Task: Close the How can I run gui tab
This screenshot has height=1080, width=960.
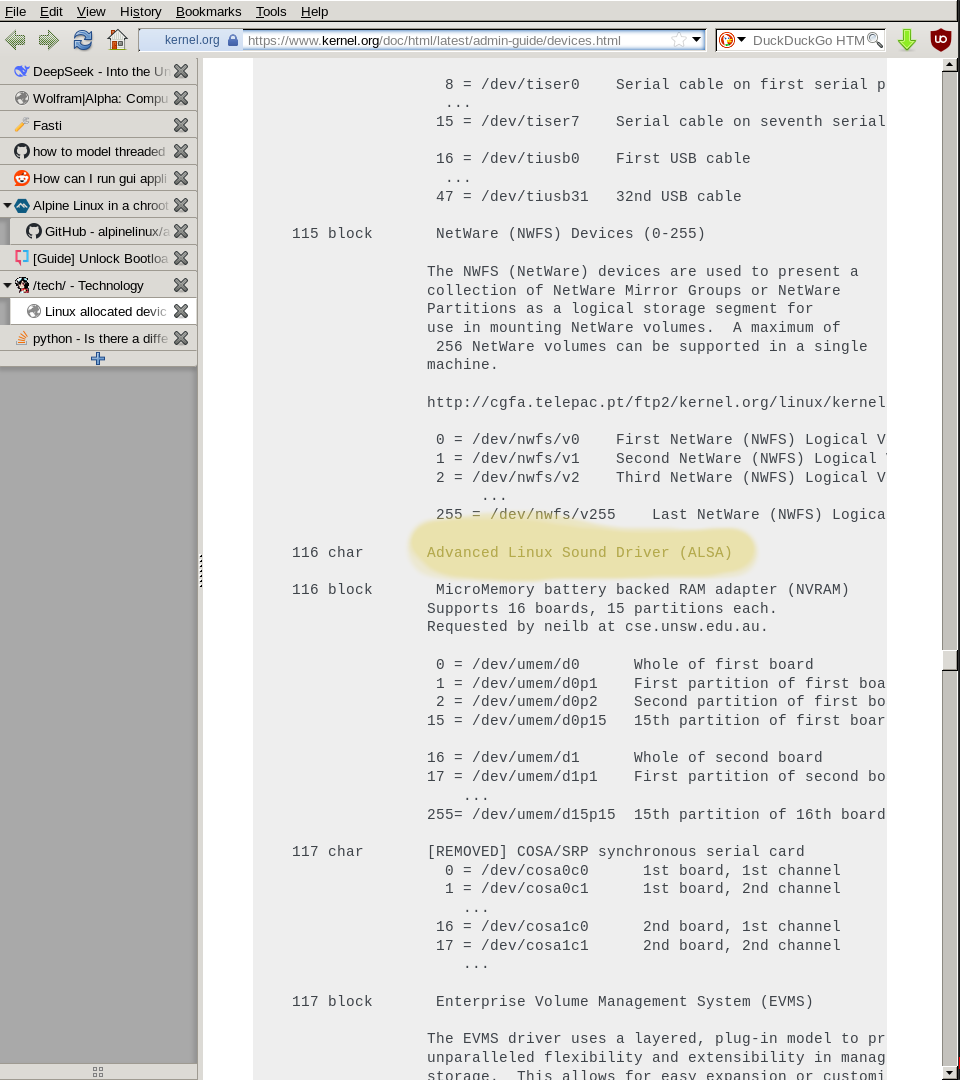Action: (x=181, y=178)
